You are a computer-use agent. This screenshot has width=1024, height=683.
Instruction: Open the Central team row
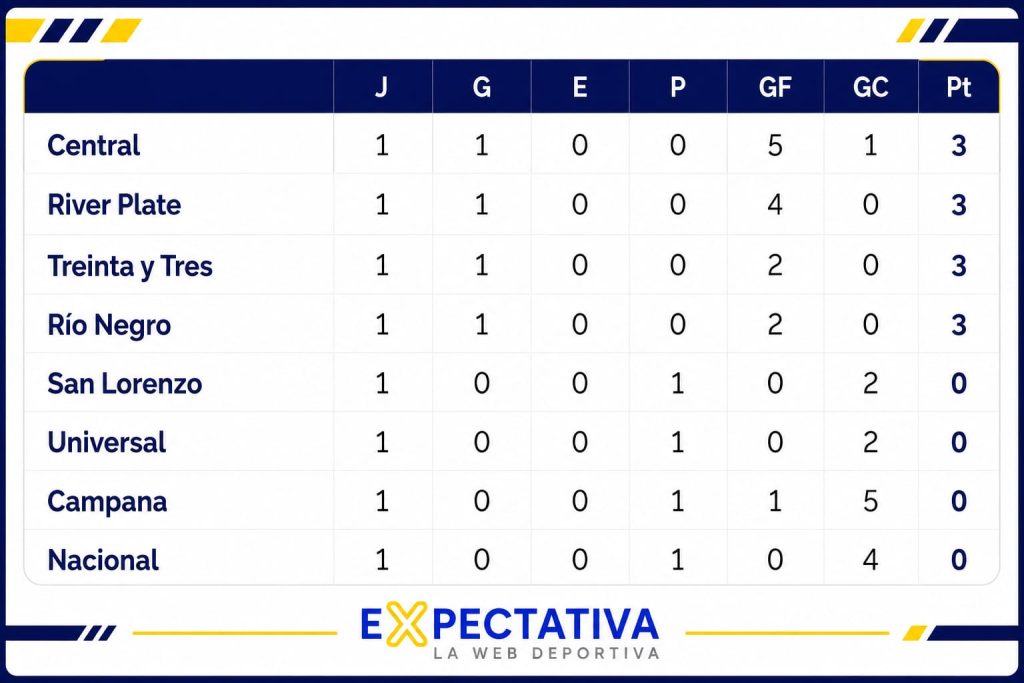[511, 145]
